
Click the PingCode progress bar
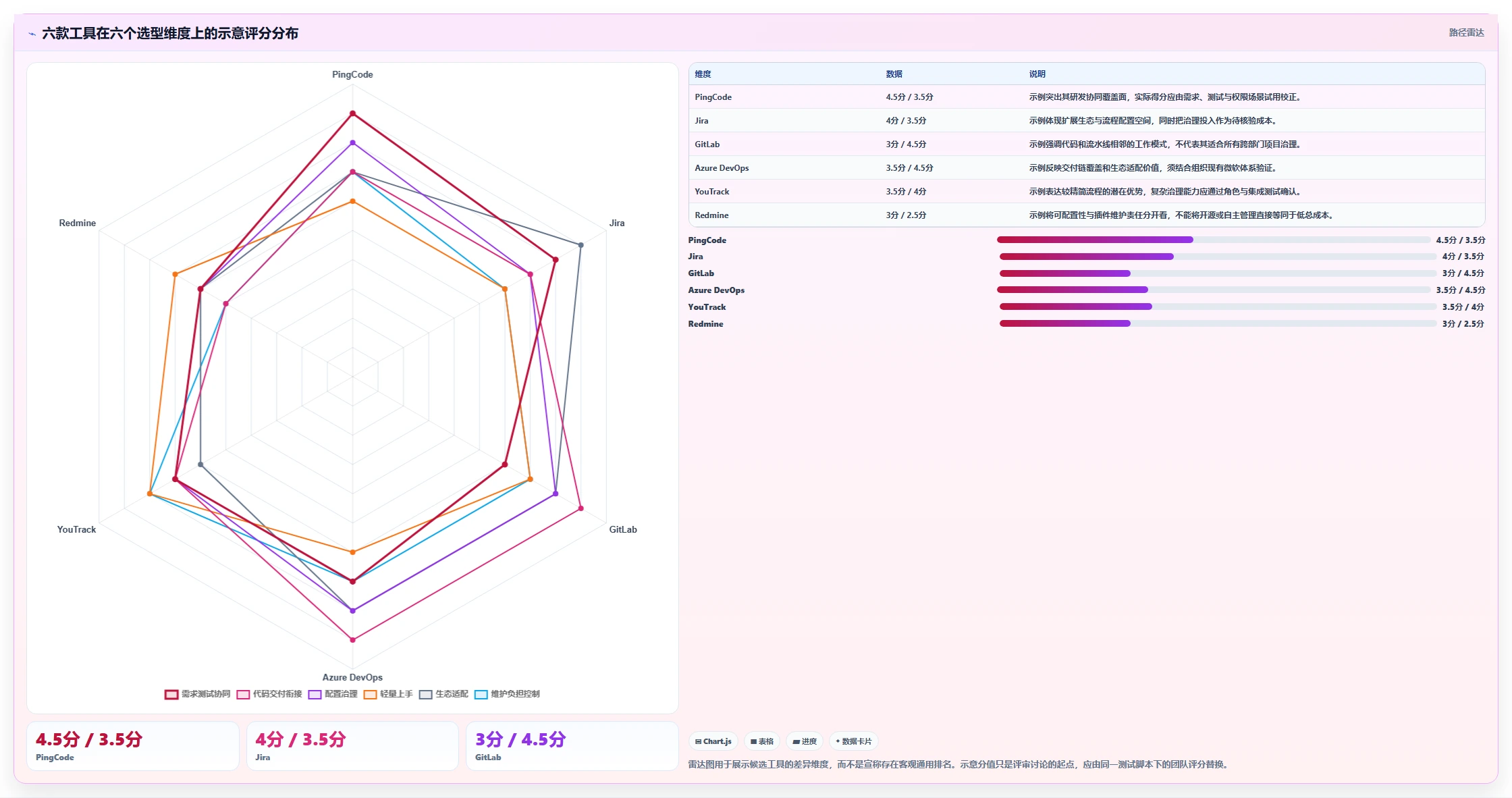(1214, 240)
